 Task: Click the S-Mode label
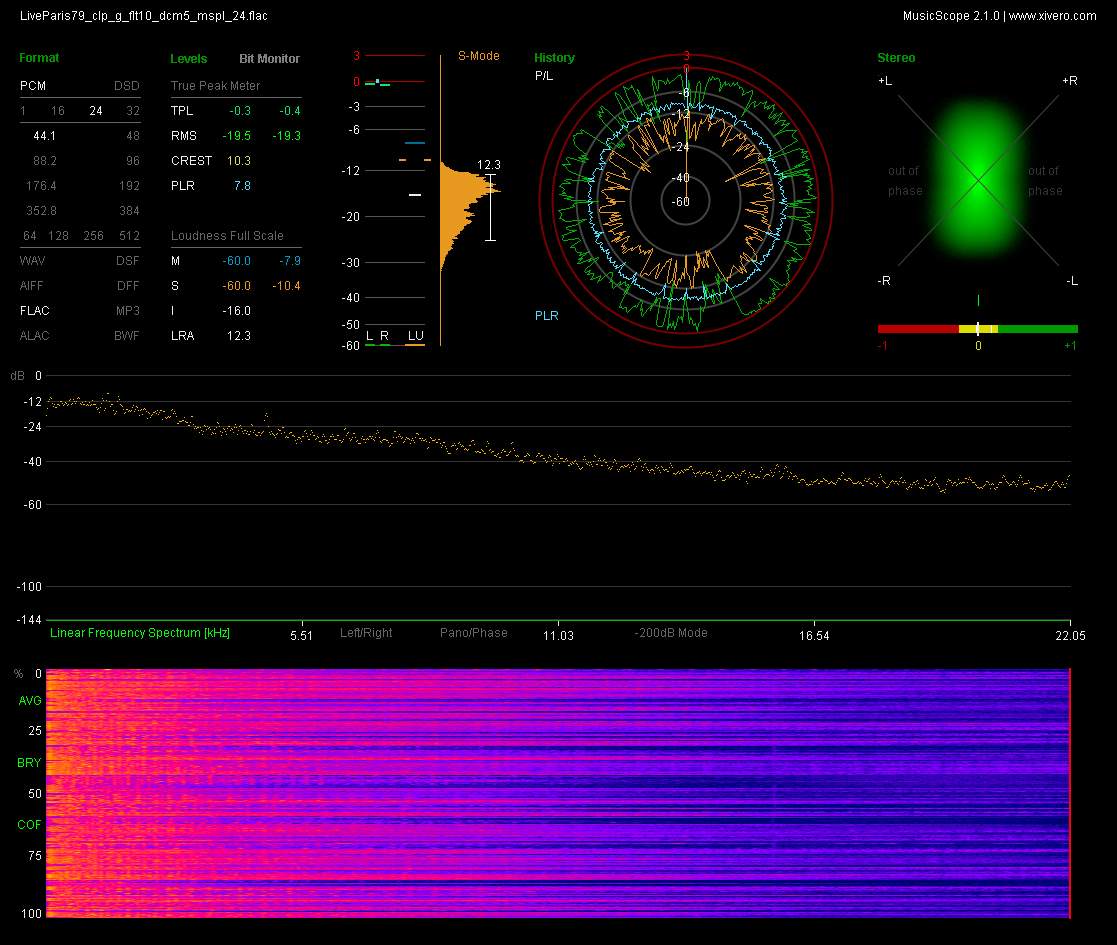478,56
